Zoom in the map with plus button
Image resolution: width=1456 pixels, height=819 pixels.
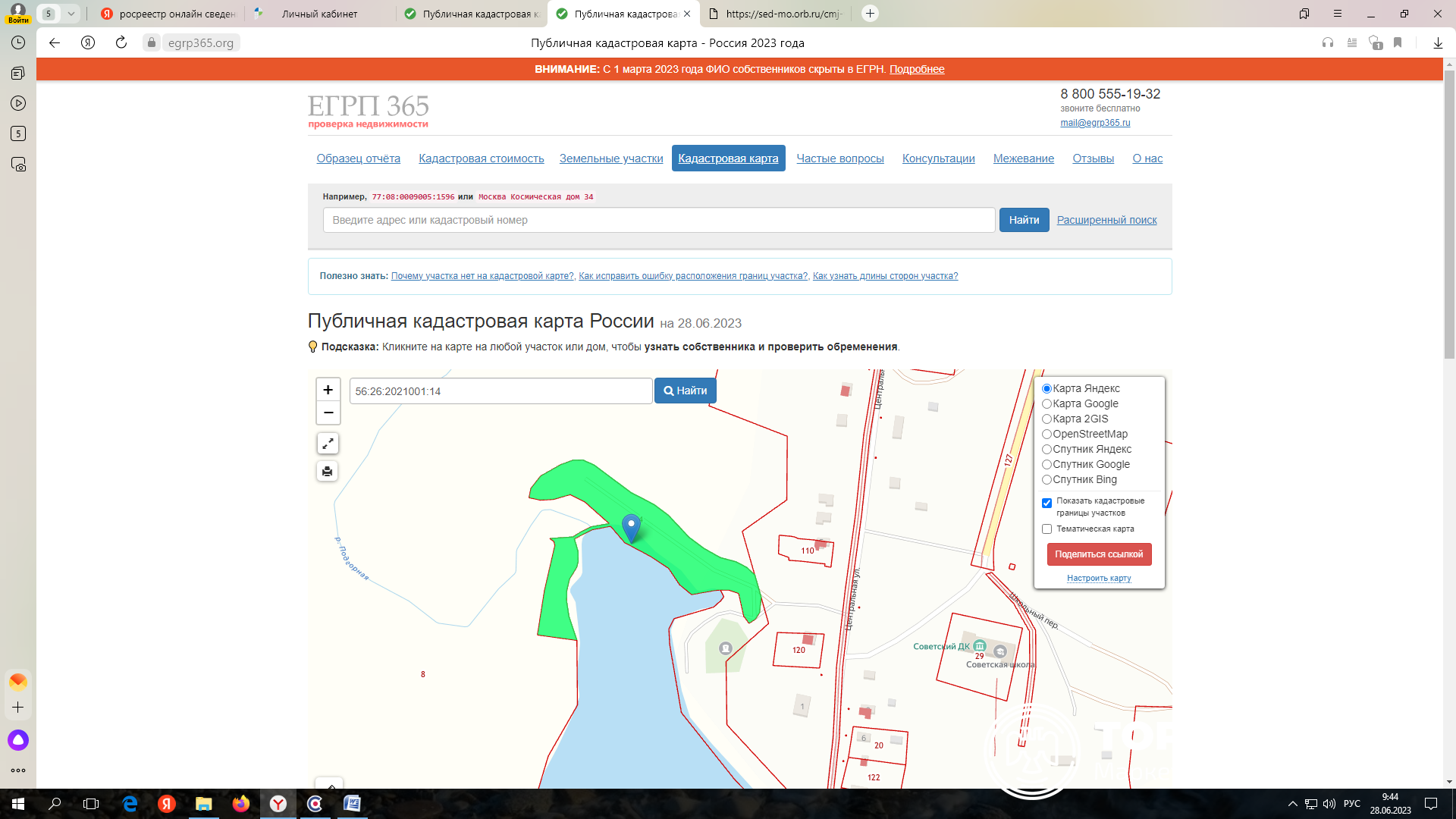(328, 390)
